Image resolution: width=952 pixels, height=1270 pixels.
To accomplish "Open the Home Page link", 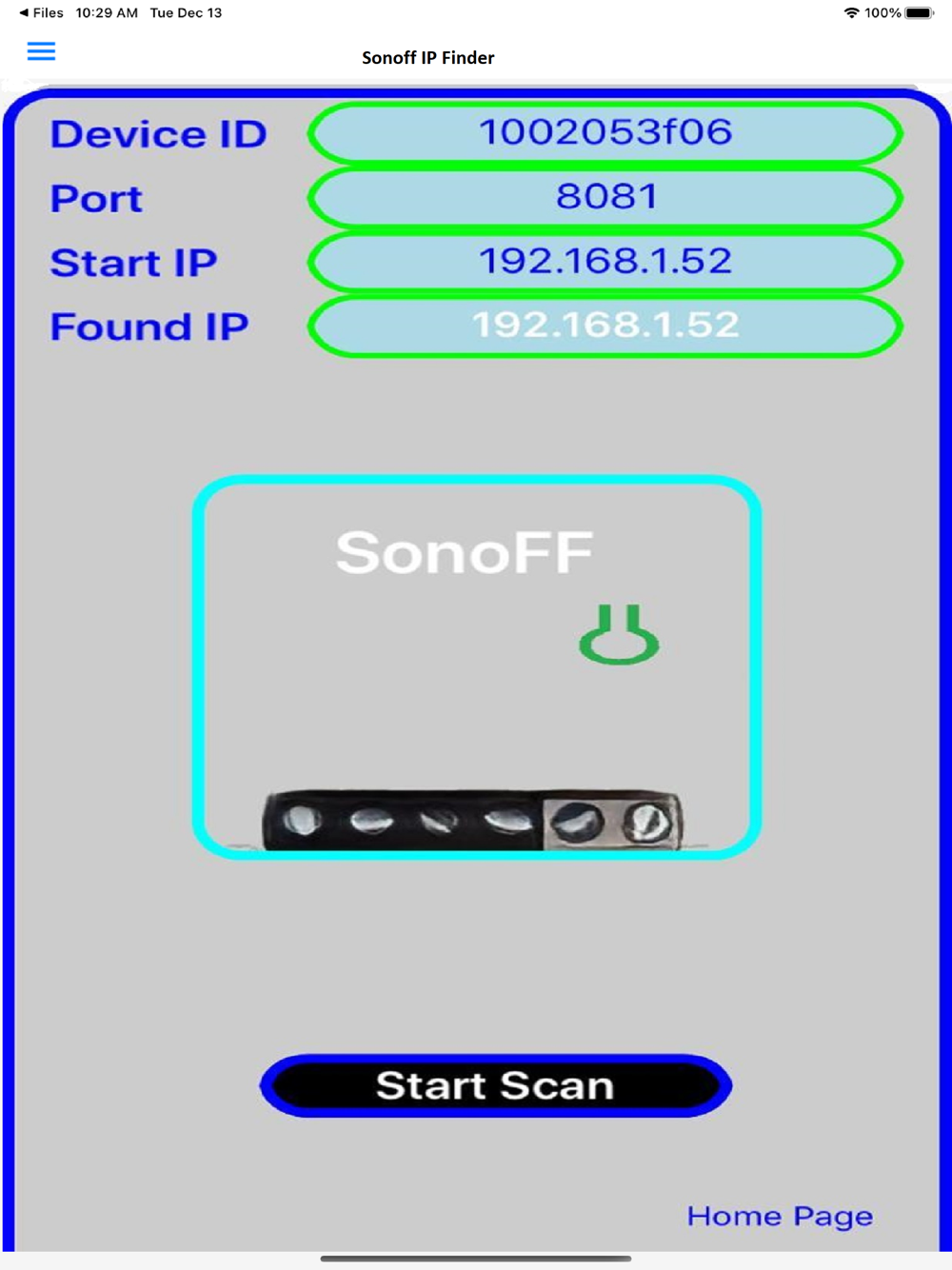I will click(x=780, y=1217).
